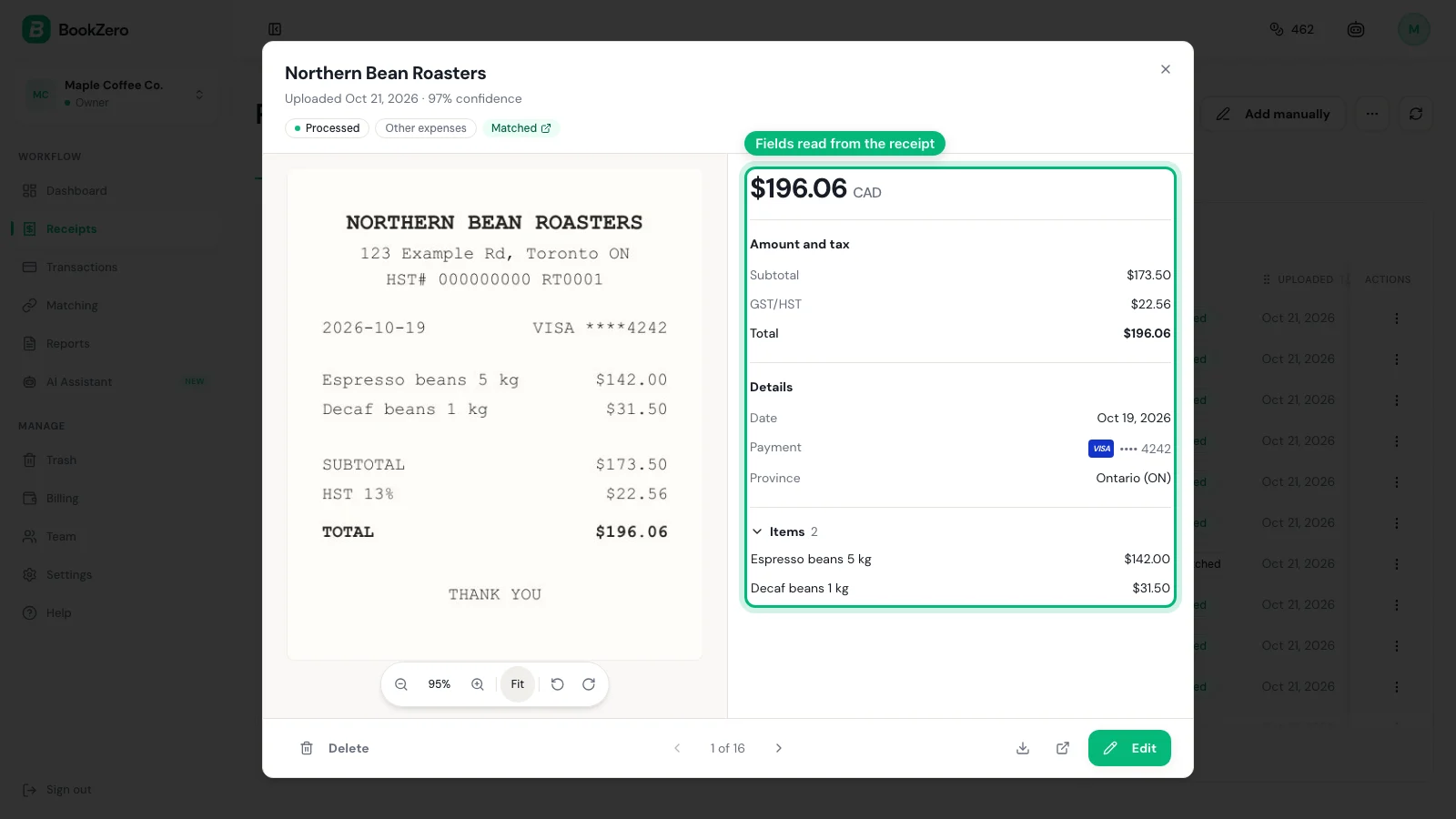The image size is (1456, 819).
Task: Delete this receipt
Action: tap(334, 748)
